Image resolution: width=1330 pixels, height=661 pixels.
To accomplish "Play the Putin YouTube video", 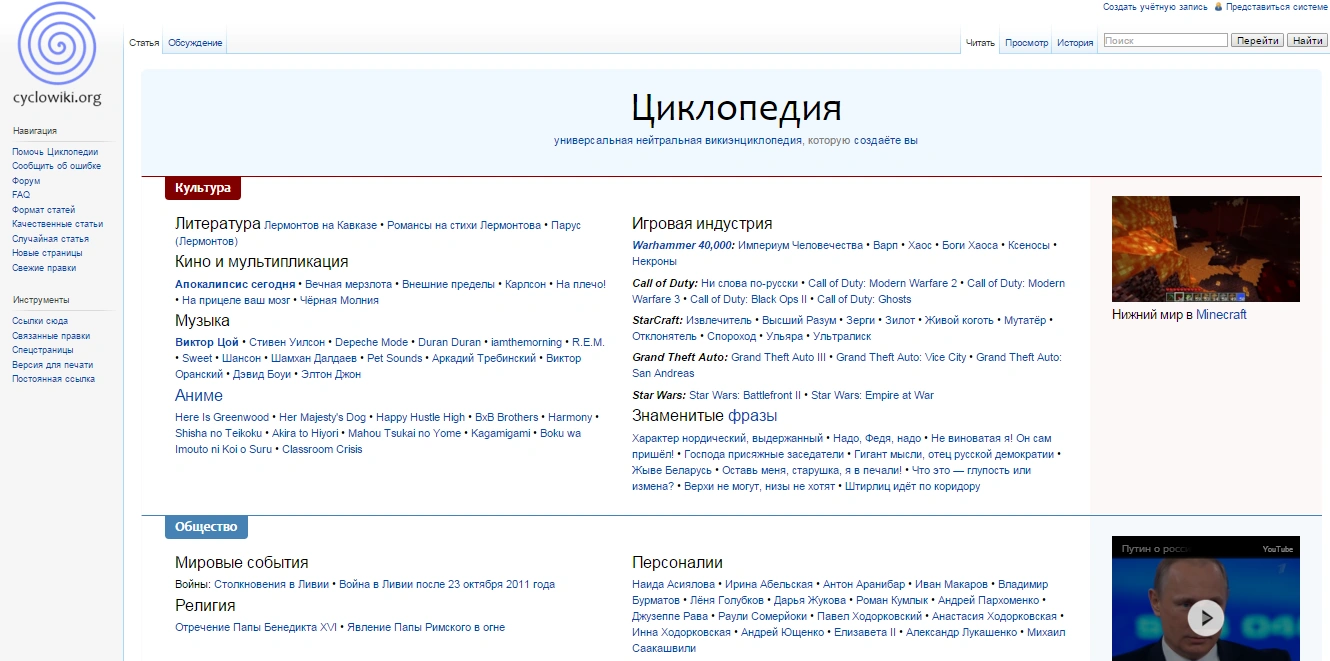I will click(1204, 617).
